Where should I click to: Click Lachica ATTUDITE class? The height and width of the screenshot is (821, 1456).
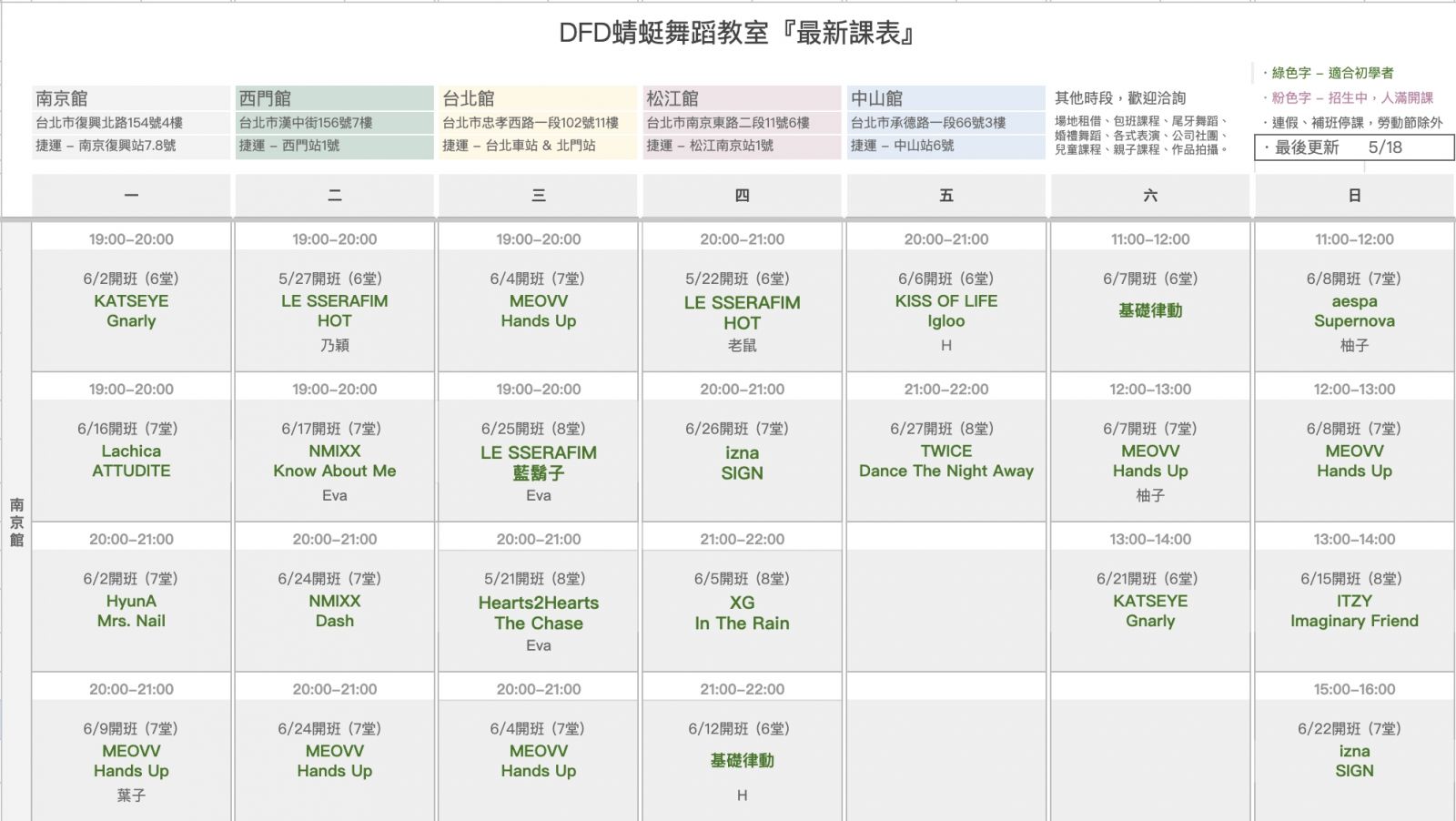click(131, 461)
